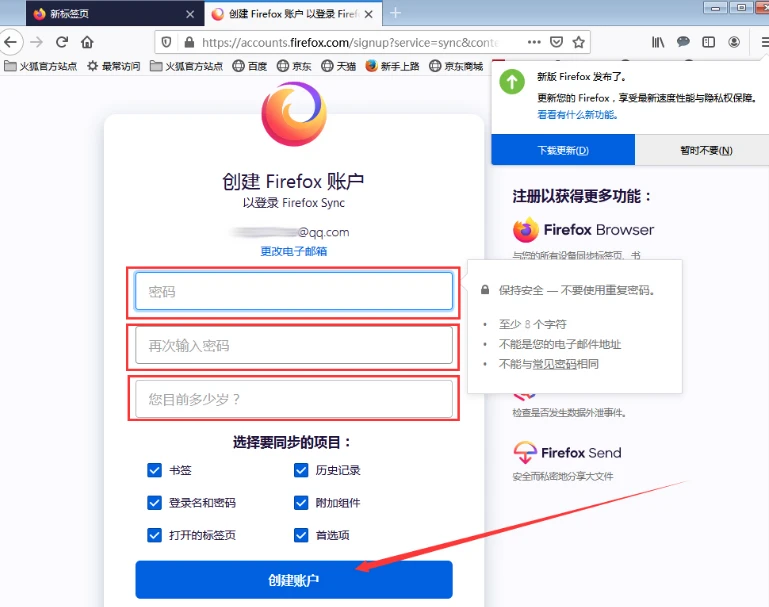Open the 新手上路 bookmark
This screenshot has height=607, width=769.
click(392, 66)
